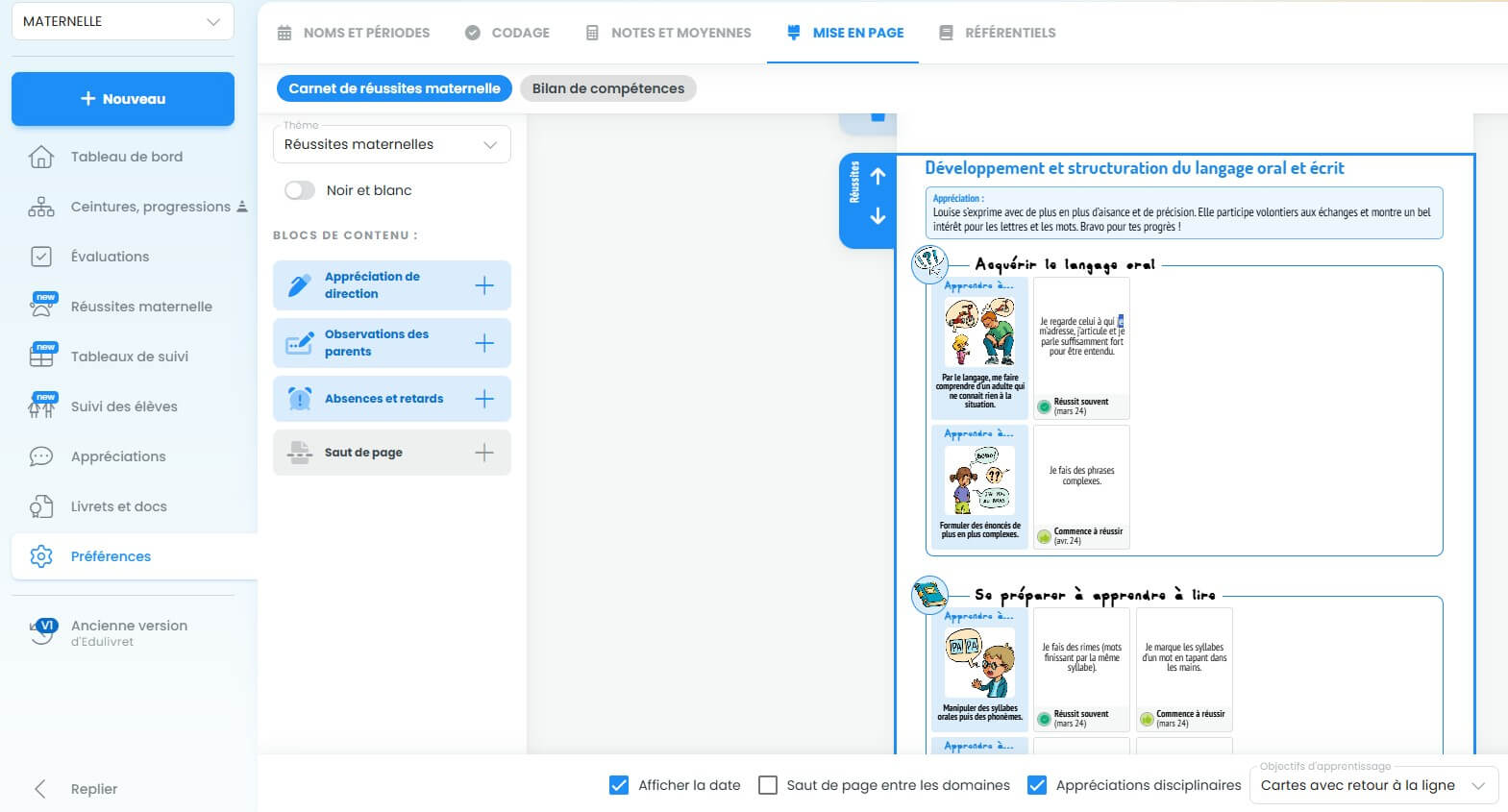The height and width of the screenshot is (812, 1508).
Task: Uncheck the Afficher la date checkbox
Action: 619,785
